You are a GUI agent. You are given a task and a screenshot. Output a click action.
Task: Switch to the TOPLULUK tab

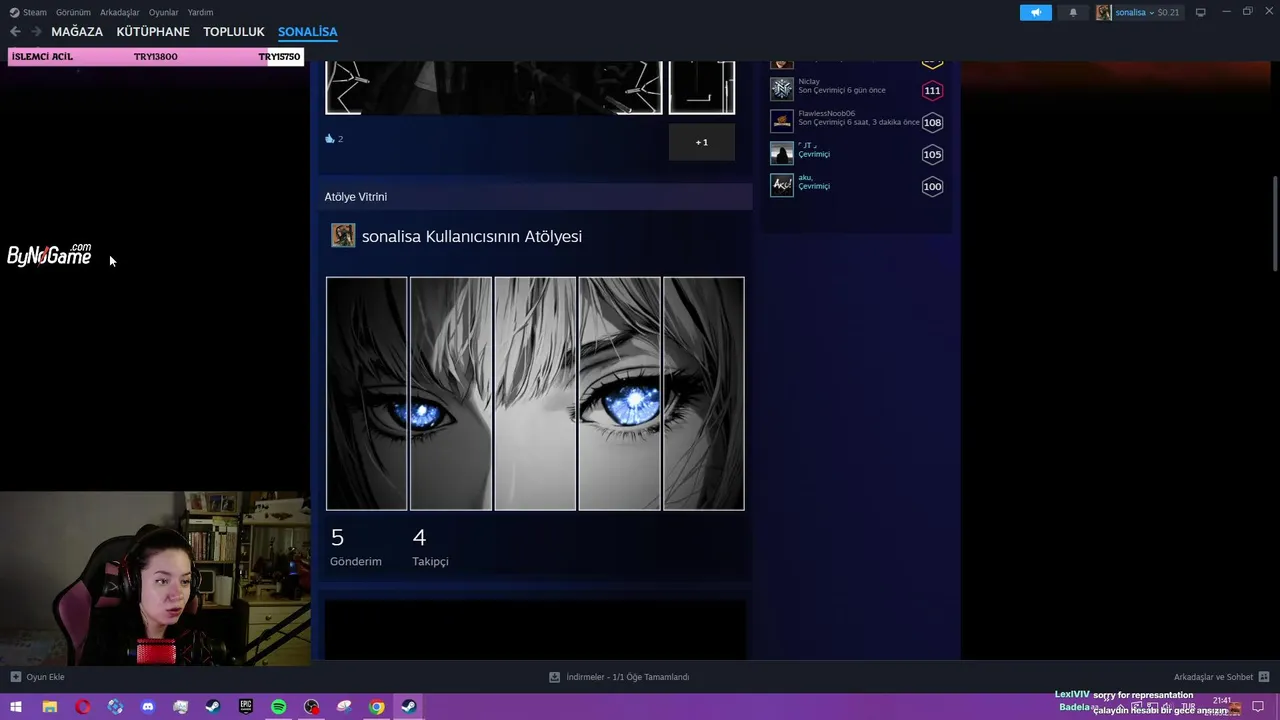[234, 32]
